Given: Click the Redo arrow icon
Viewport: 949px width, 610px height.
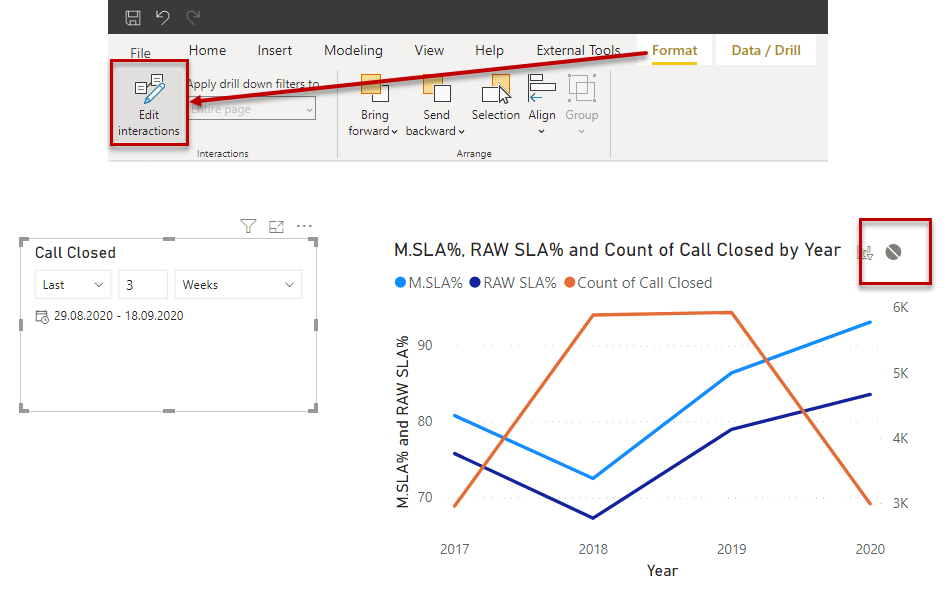Looking at the screenshot, I should coord(193,18).
